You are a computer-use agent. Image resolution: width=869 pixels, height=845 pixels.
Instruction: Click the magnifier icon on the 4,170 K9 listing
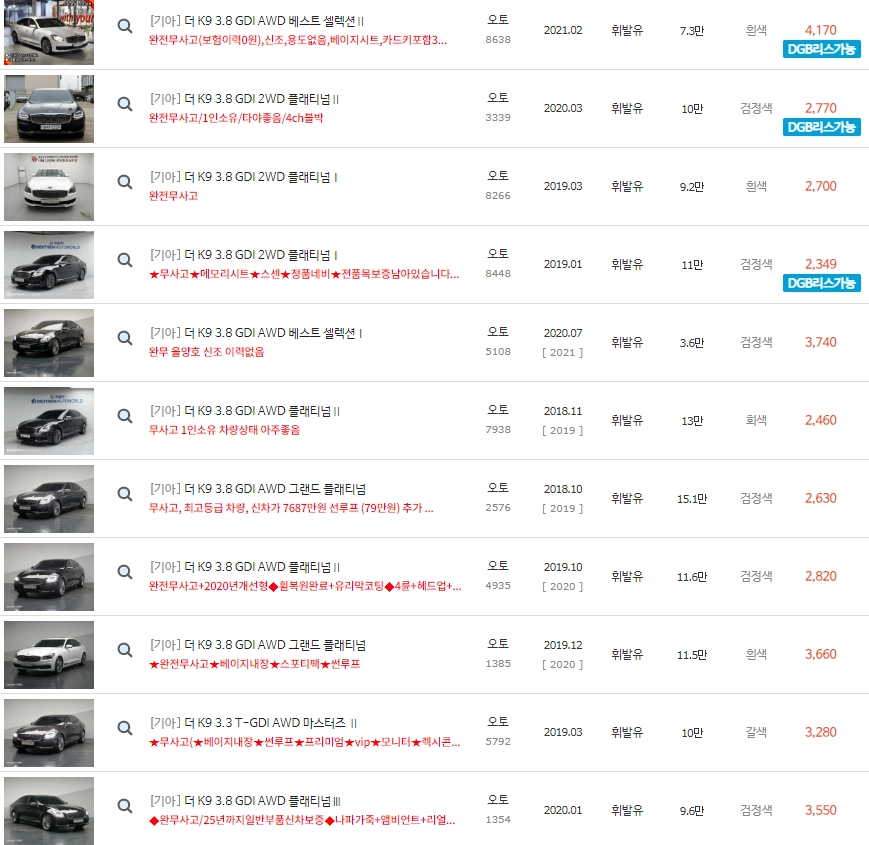(x=124, y=27)
